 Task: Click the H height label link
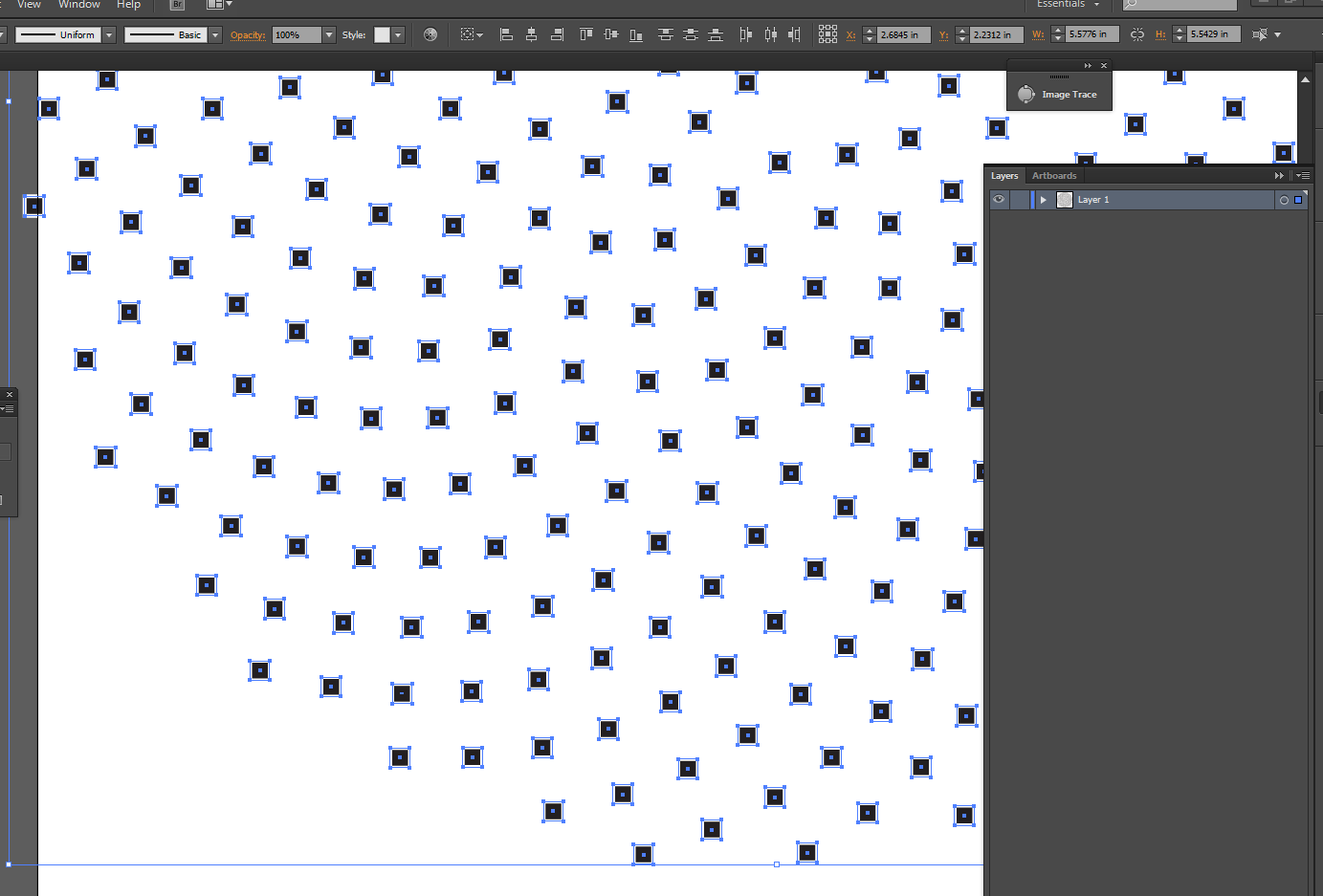[1160, 35]
